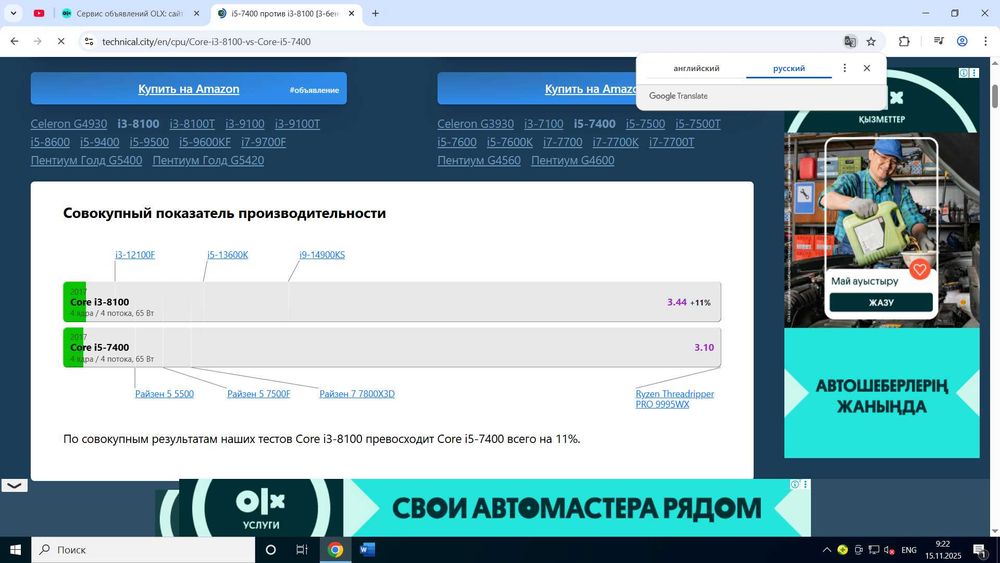Open the i3-8100T link
Image resolution: width=1000 pixels, height=563 pixels.
pyautogui.click(x=192, y=124)
